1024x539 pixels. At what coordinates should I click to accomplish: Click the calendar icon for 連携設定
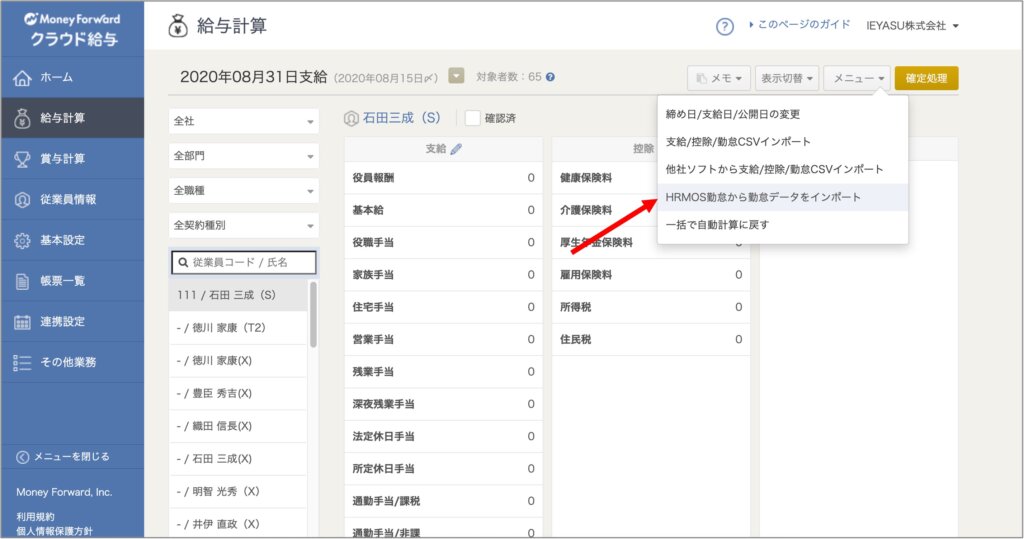pos(22,322)
